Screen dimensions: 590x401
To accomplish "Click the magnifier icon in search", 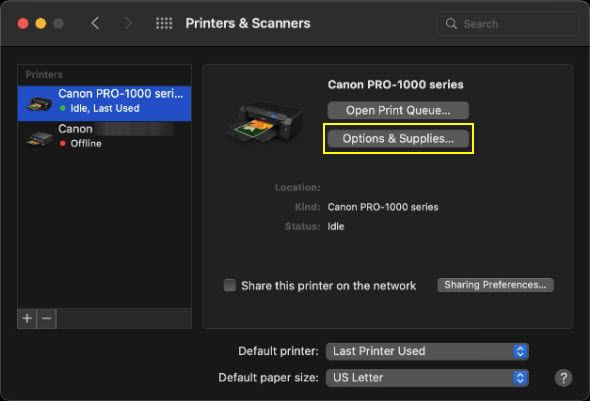I will coord(451,24).
